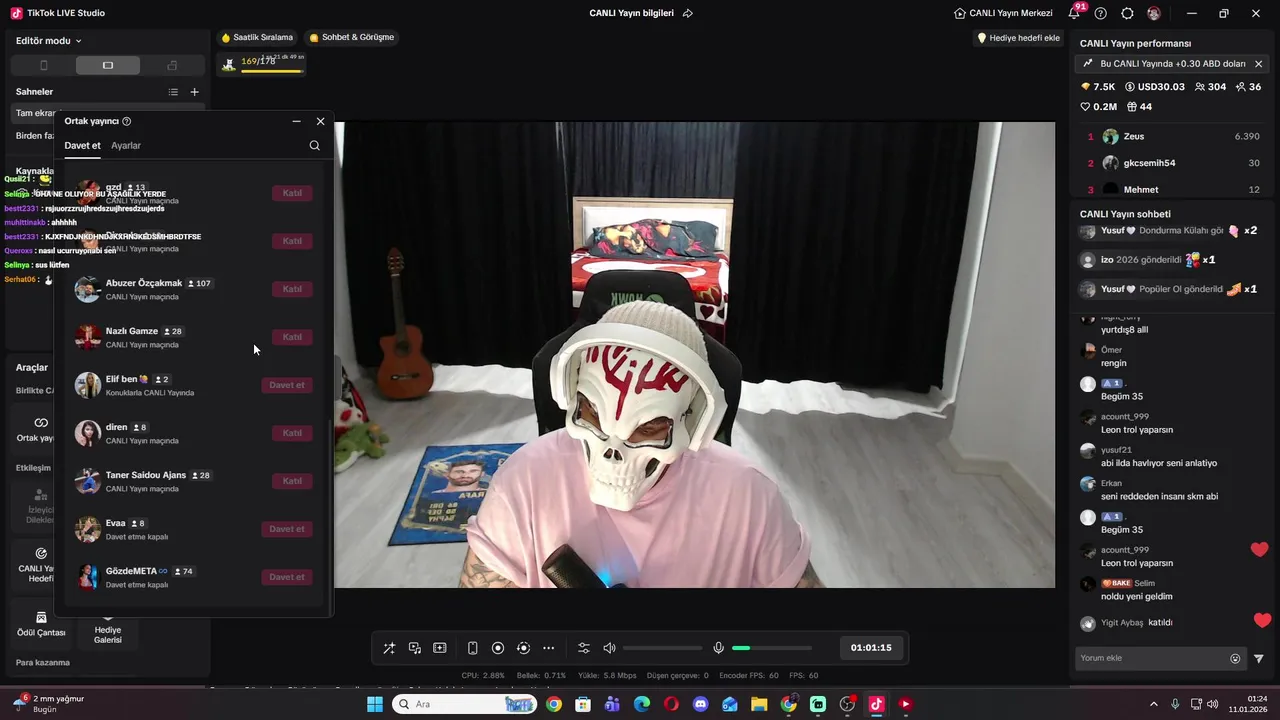The height and width of the screenshot is (720, 1280).
Task: Click the dashed-ring replay capture icon
Action: tap(523, 648)
